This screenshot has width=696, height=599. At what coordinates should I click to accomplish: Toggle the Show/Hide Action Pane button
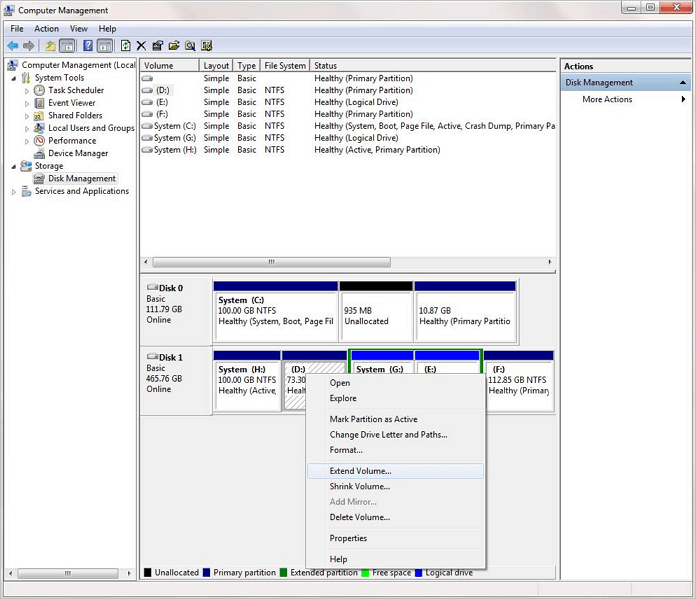click(104, 46)
